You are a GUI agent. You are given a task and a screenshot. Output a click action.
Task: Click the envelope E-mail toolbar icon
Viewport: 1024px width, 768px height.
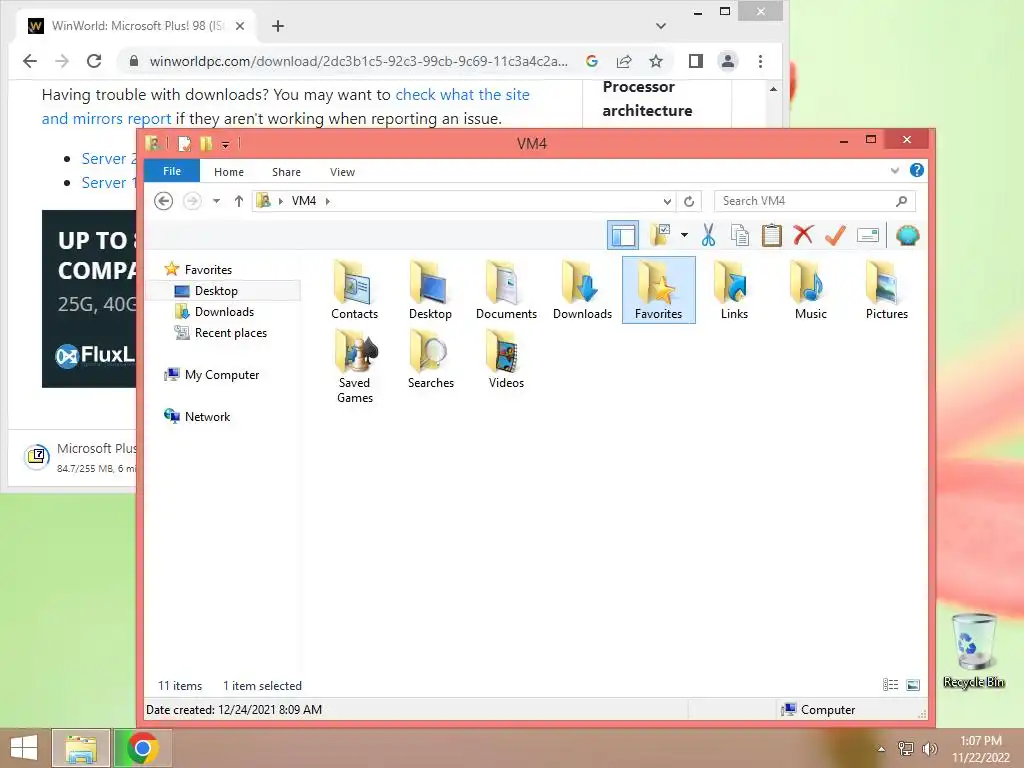(867, 235)
